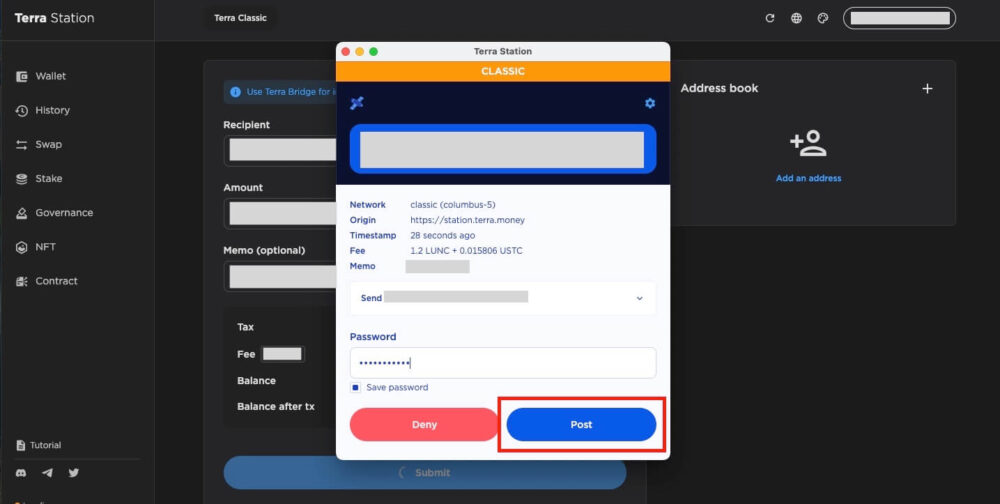The image size is (1000, 504).
Task: Focus the Amount input field
Action: coord(281,213)
